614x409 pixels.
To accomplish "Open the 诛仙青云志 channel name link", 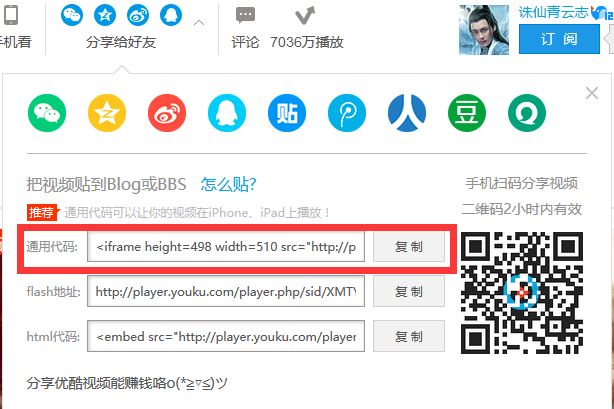I will pos(553,12).
